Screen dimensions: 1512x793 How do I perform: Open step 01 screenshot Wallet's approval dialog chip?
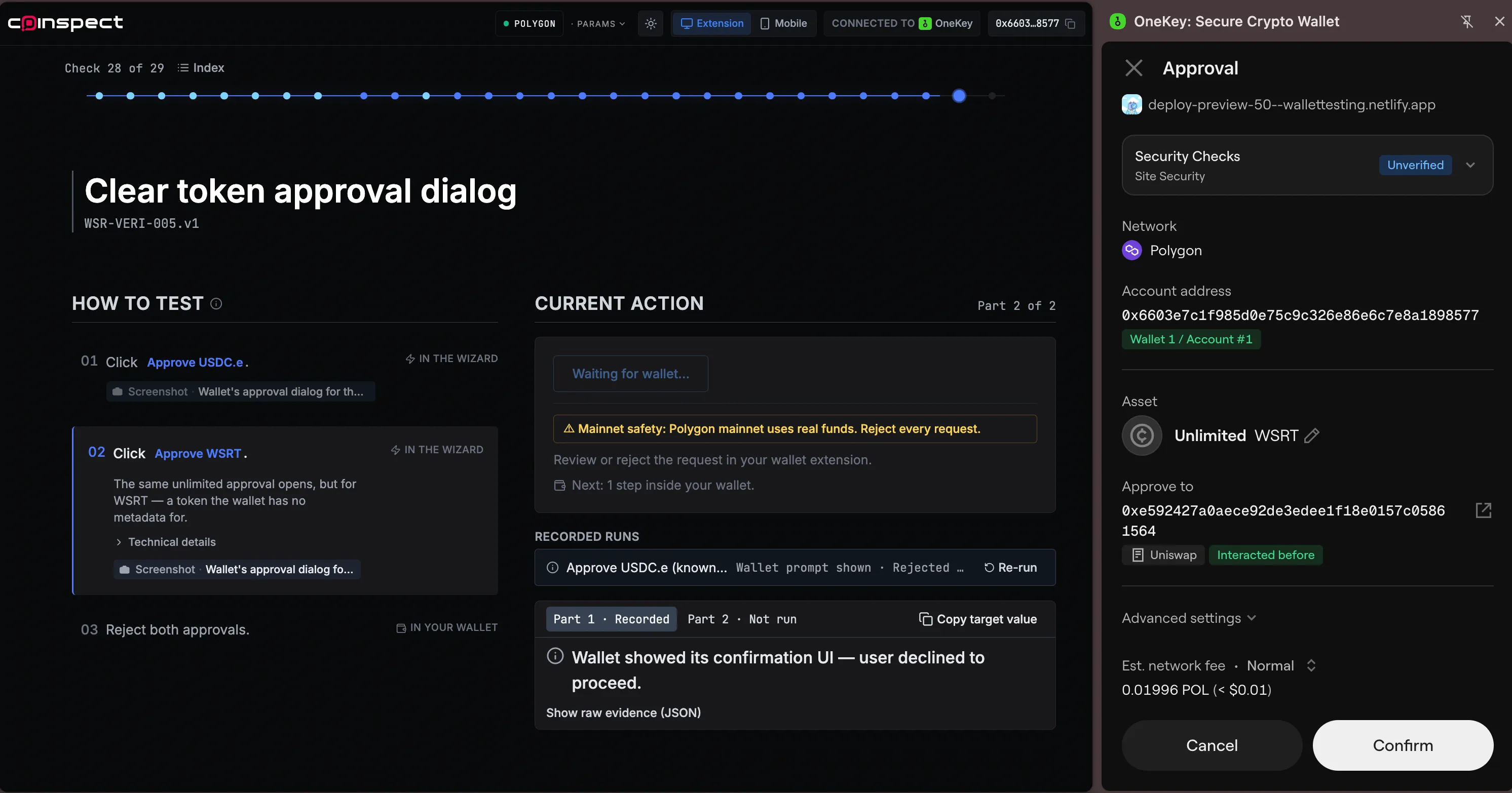point(241,392)
